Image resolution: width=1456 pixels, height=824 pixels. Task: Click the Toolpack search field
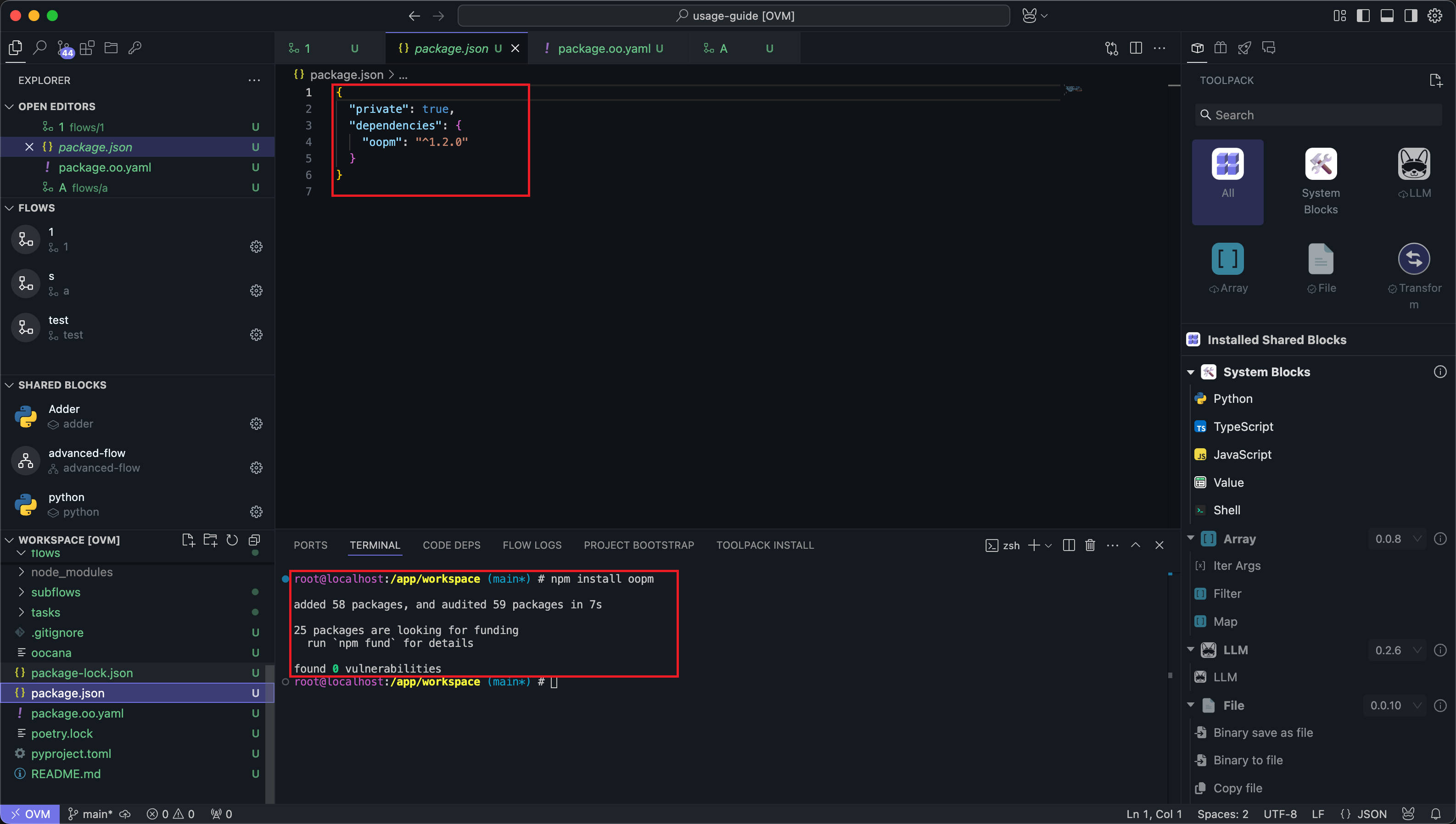click(1319, 115)
